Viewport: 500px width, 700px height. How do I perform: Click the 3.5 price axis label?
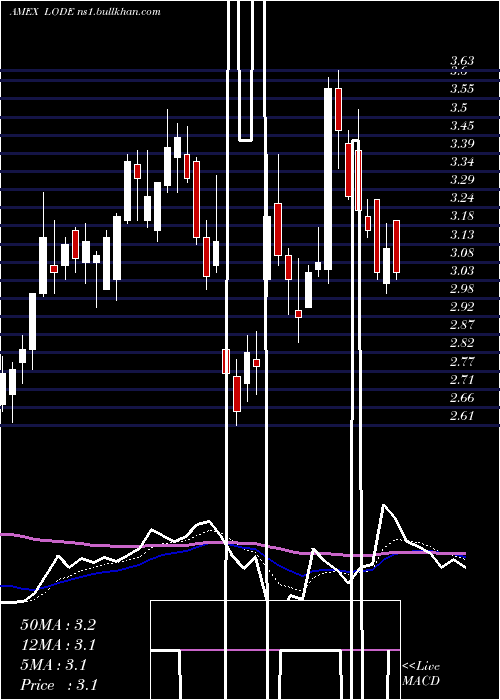pyautogui.click(x=458, y=108)
